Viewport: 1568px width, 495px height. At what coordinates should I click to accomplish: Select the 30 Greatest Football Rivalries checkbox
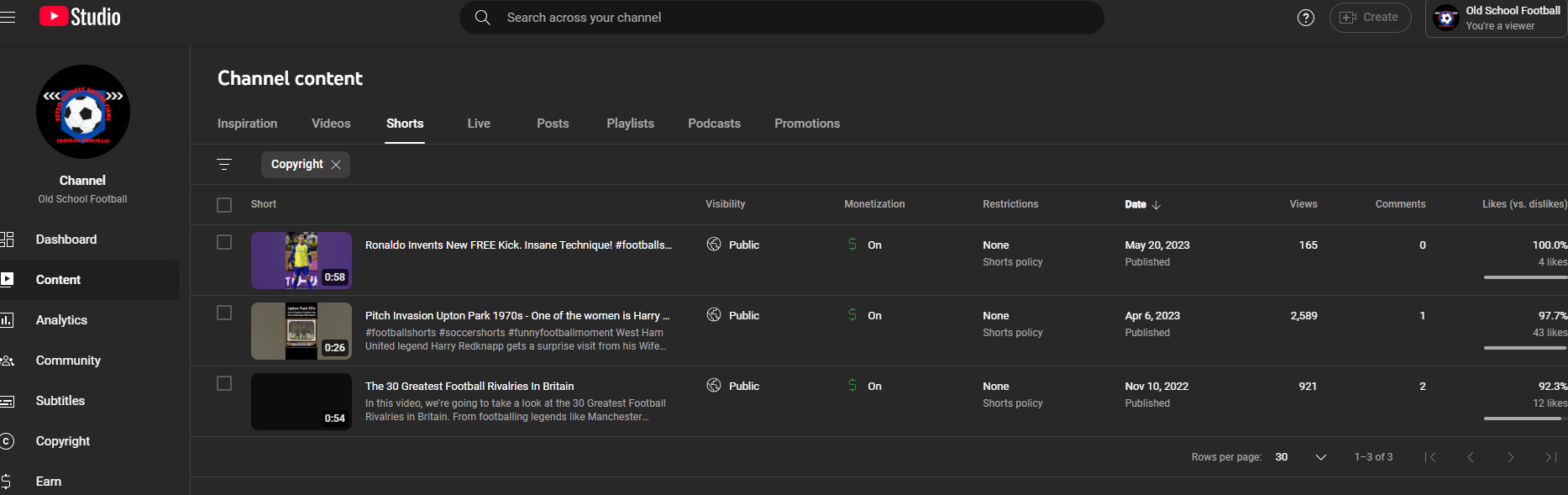coord(224,383)
